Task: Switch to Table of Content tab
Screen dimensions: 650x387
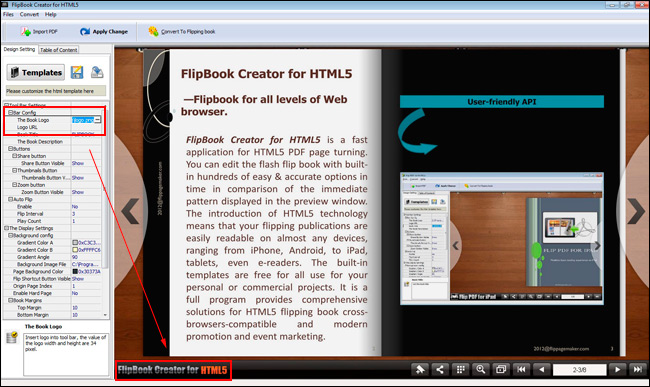Action: click(x=58, y=50)
